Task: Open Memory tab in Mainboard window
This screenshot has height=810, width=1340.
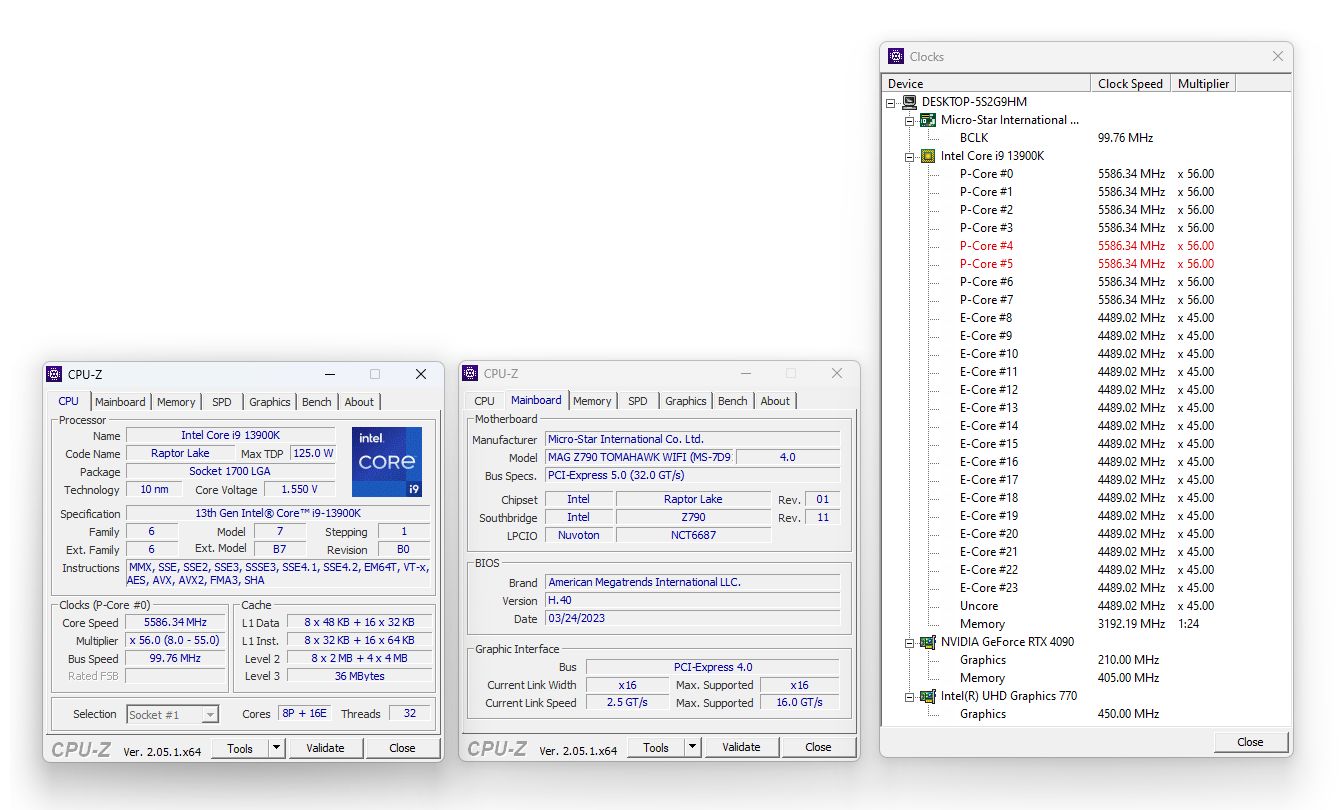Action: [592, 401]
